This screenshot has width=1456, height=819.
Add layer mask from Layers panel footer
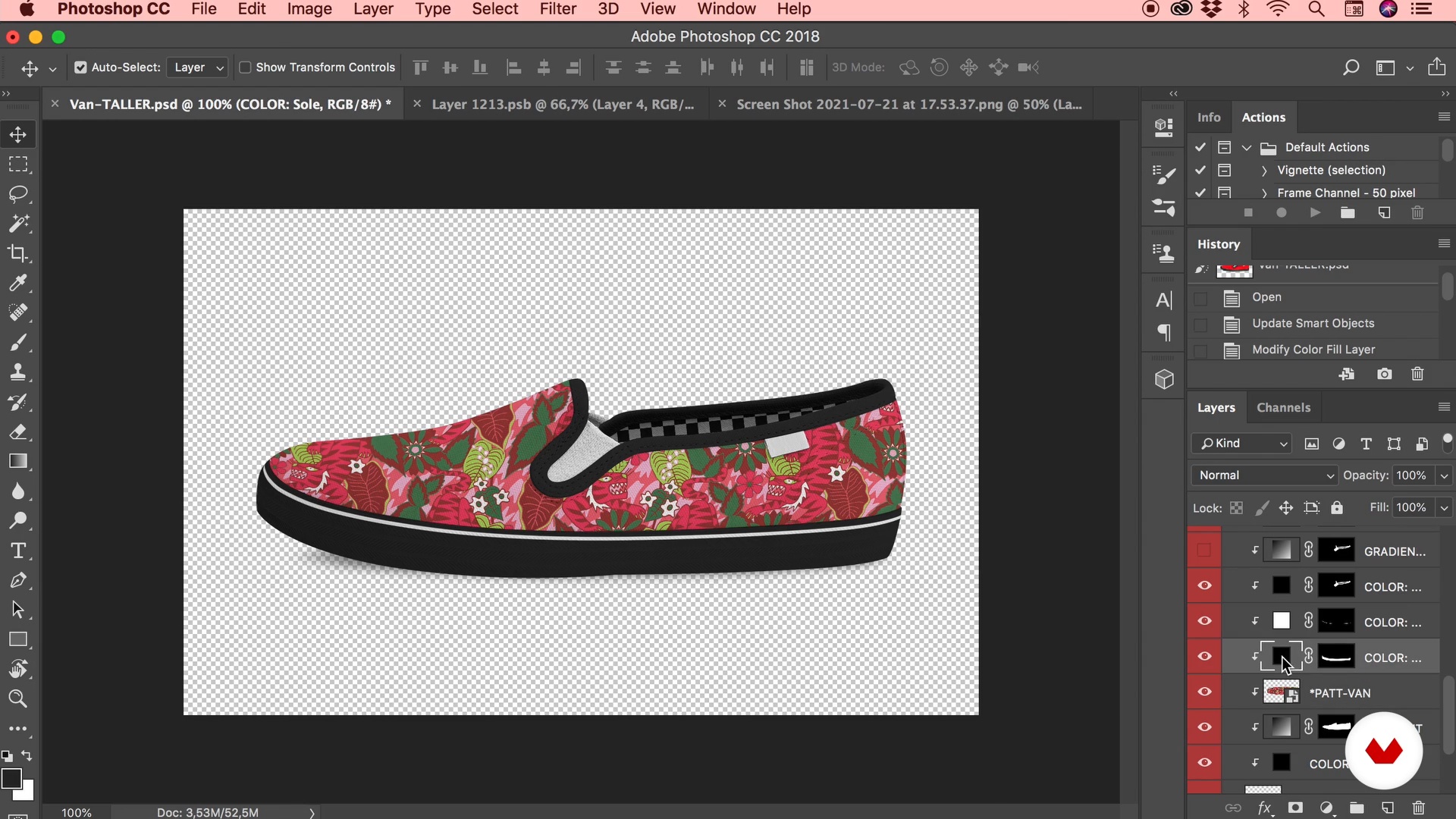coord(1295,808)
